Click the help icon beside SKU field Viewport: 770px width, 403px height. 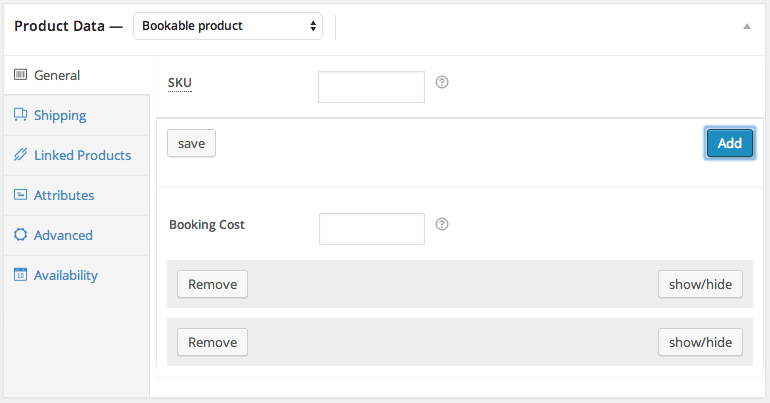coord(442,82)
